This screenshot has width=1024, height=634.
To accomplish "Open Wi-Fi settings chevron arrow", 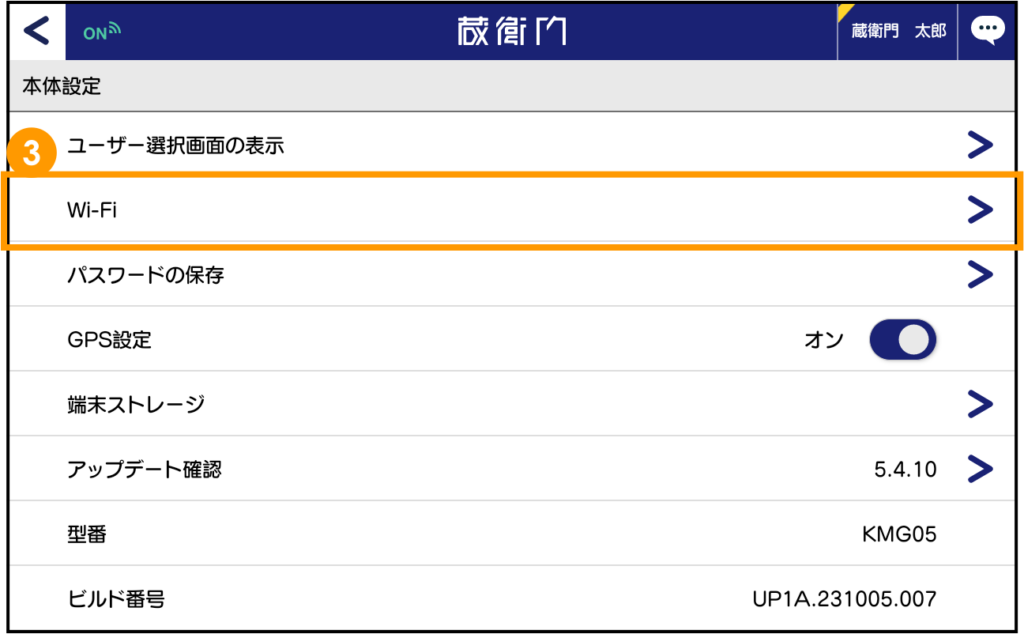I will click(979, 209).
